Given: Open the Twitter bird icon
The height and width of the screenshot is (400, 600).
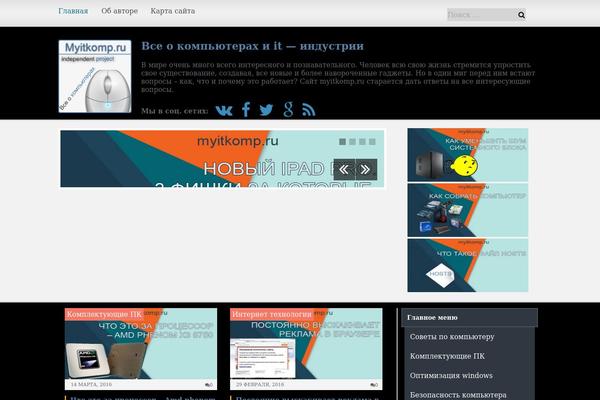Looking at the screenshot, I should point(266,110).
